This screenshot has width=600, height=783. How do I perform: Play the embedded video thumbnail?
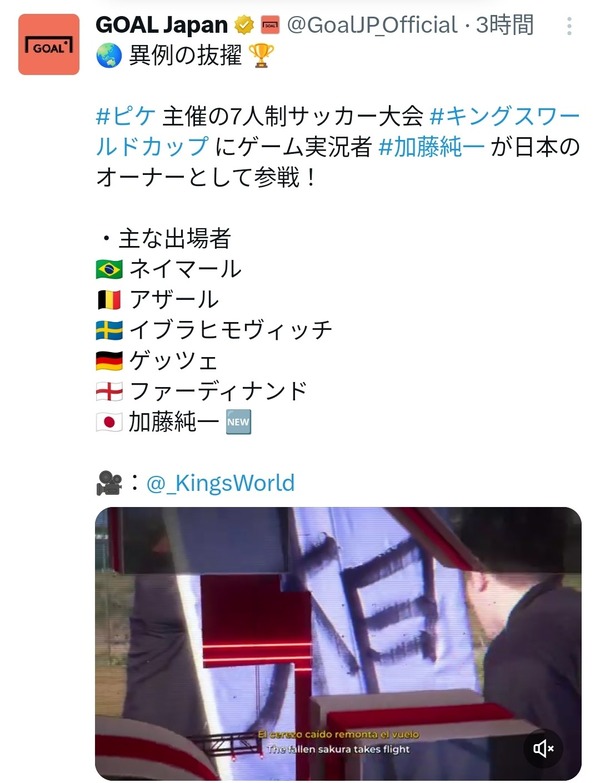pyautogui.click(x=338, y=643)
